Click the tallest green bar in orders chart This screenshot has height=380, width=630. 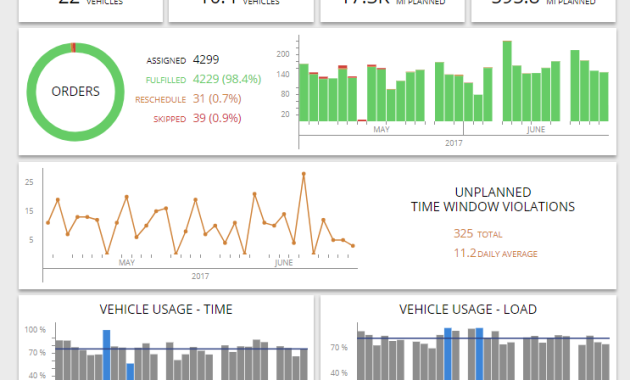507,81
